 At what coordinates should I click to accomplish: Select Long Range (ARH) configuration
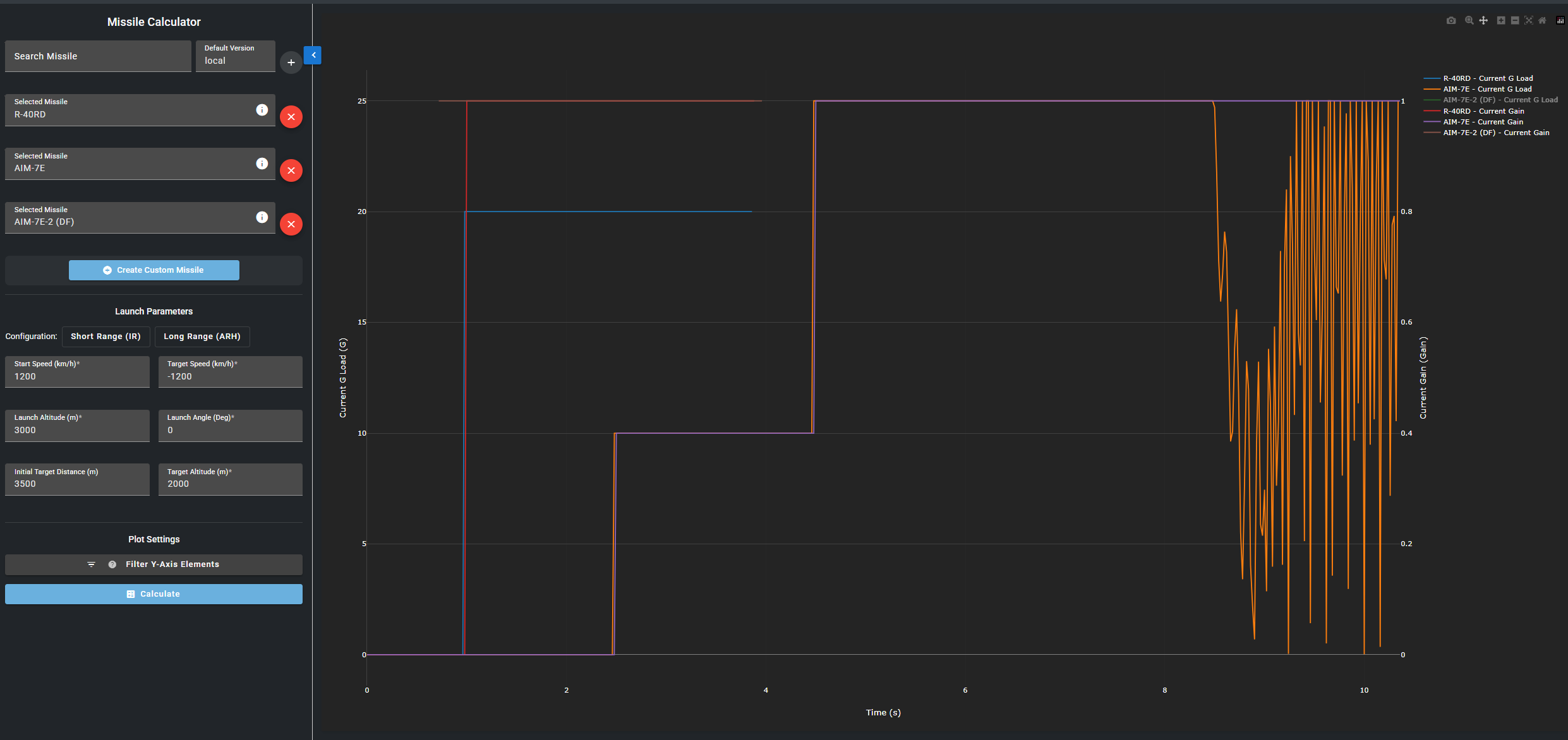(x=202, y=337)
